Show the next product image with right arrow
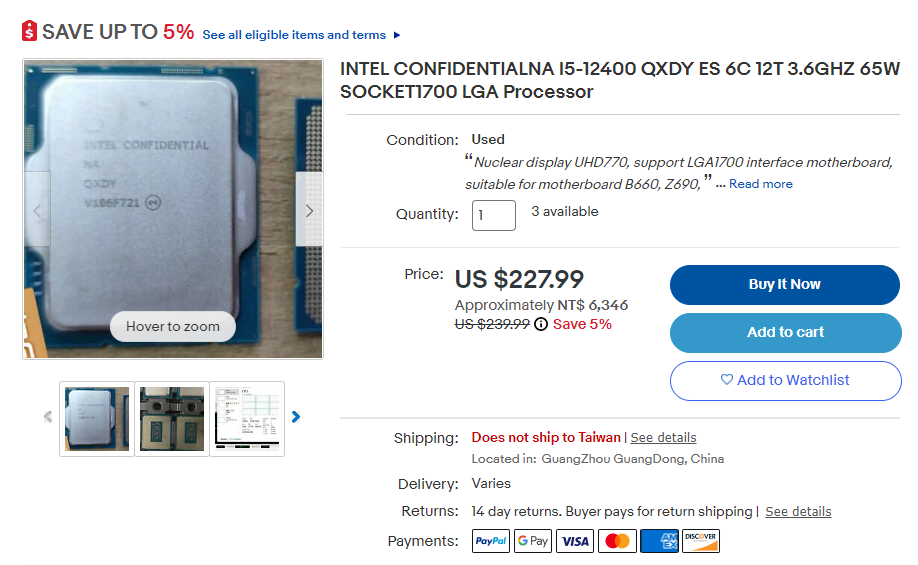 [x=309, y=211]
